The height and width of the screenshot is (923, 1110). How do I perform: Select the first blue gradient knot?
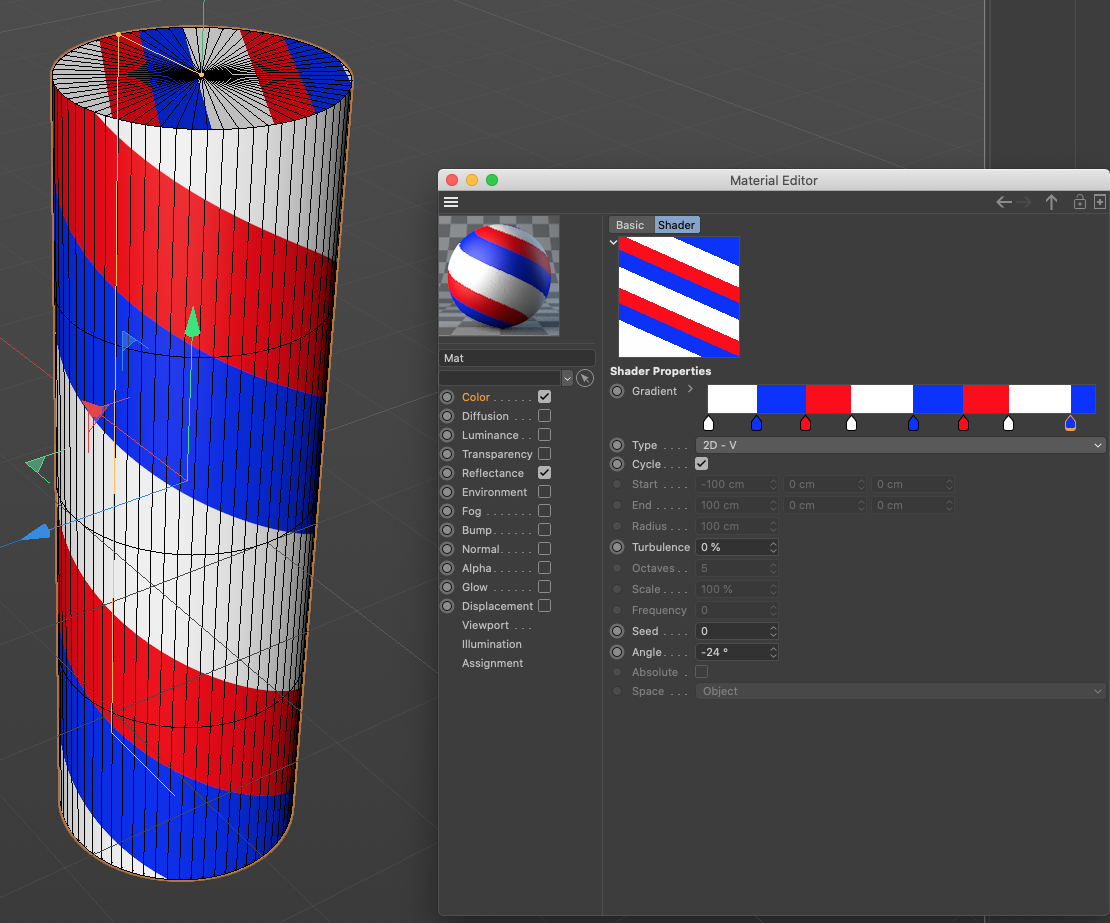coord(756,423)
